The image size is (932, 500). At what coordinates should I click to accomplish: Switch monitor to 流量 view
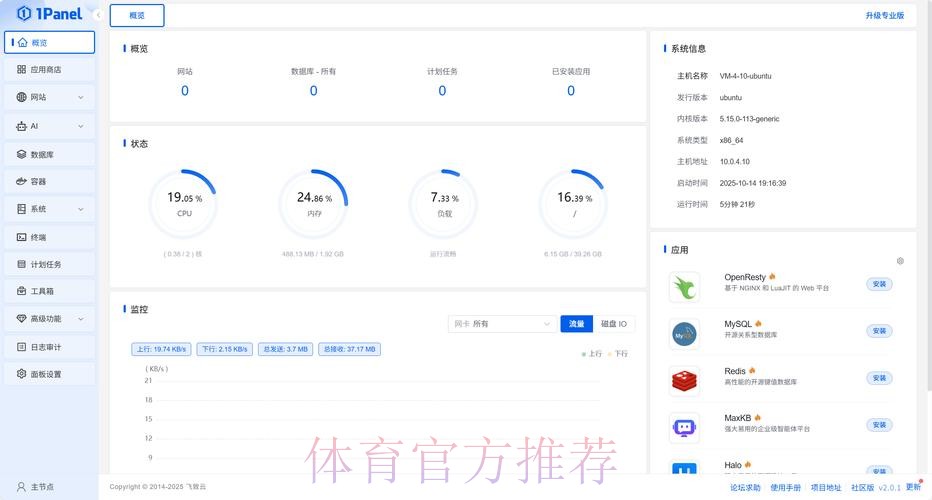tap(577, 324)
